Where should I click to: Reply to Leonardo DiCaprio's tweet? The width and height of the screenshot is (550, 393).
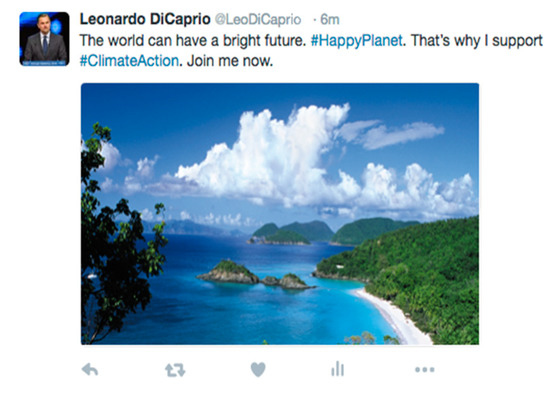click(x=90, y=370)
